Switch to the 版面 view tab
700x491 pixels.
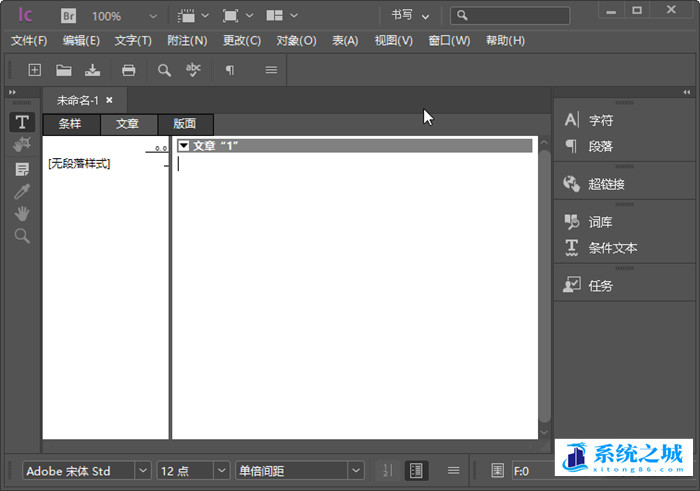pos(185,124)
